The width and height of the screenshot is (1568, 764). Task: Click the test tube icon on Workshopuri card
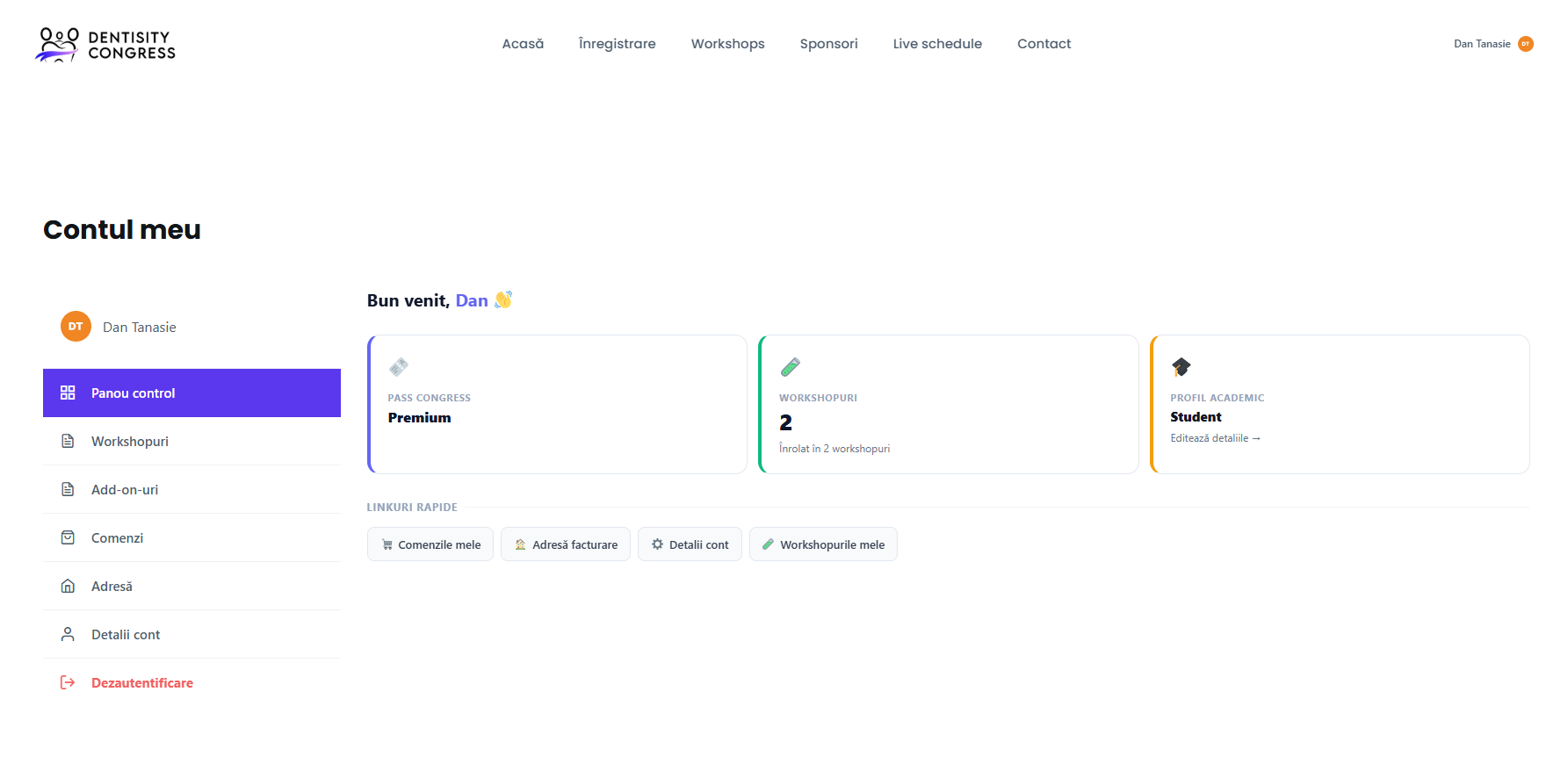790,366
